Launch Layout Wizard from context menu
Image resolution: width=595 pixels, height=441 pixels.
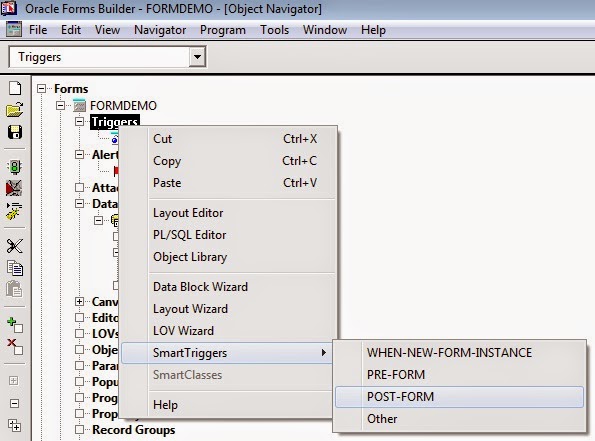click(x=228, y=309)
